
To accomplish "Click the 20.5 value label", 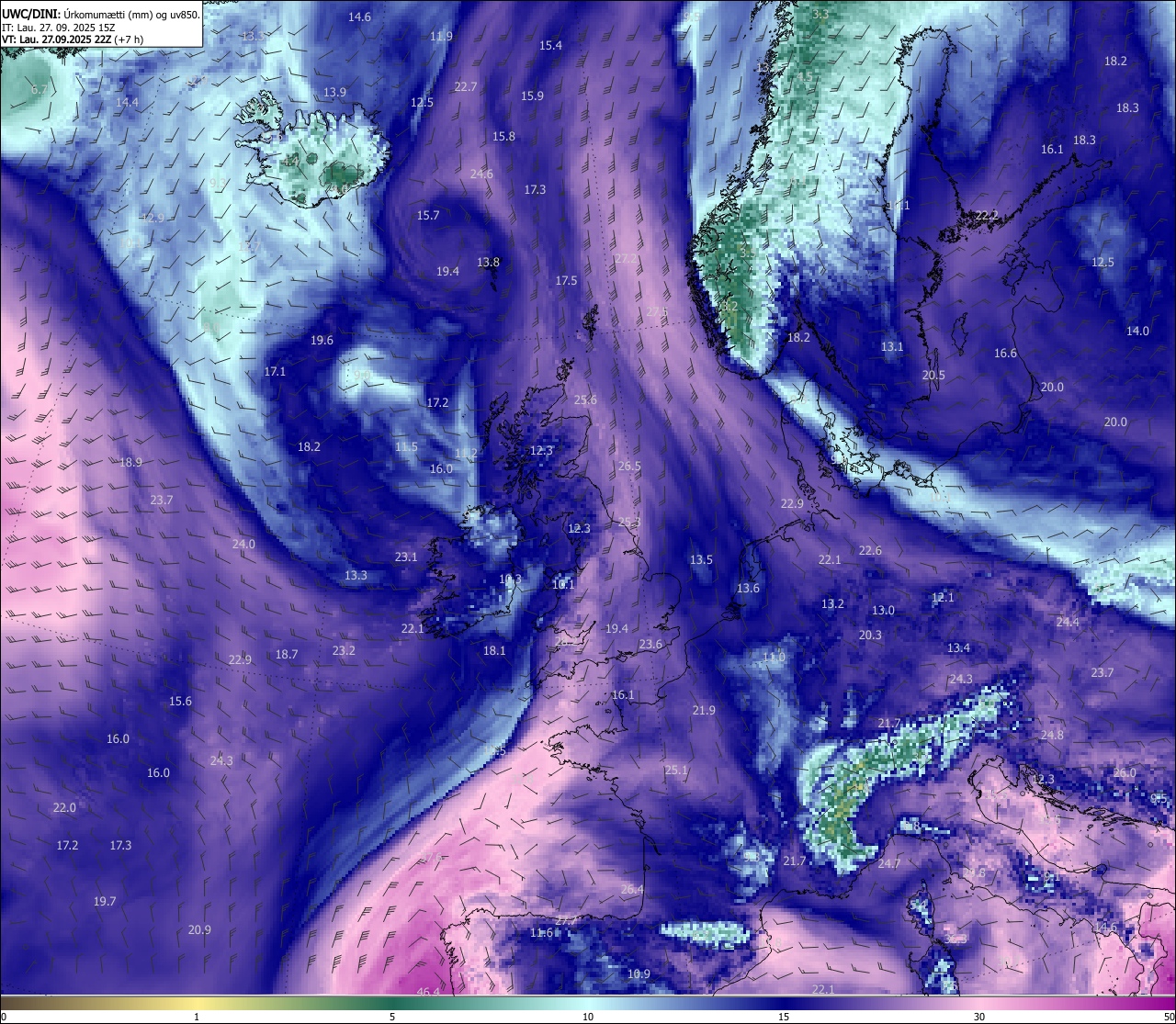I will tap(933, 376).
